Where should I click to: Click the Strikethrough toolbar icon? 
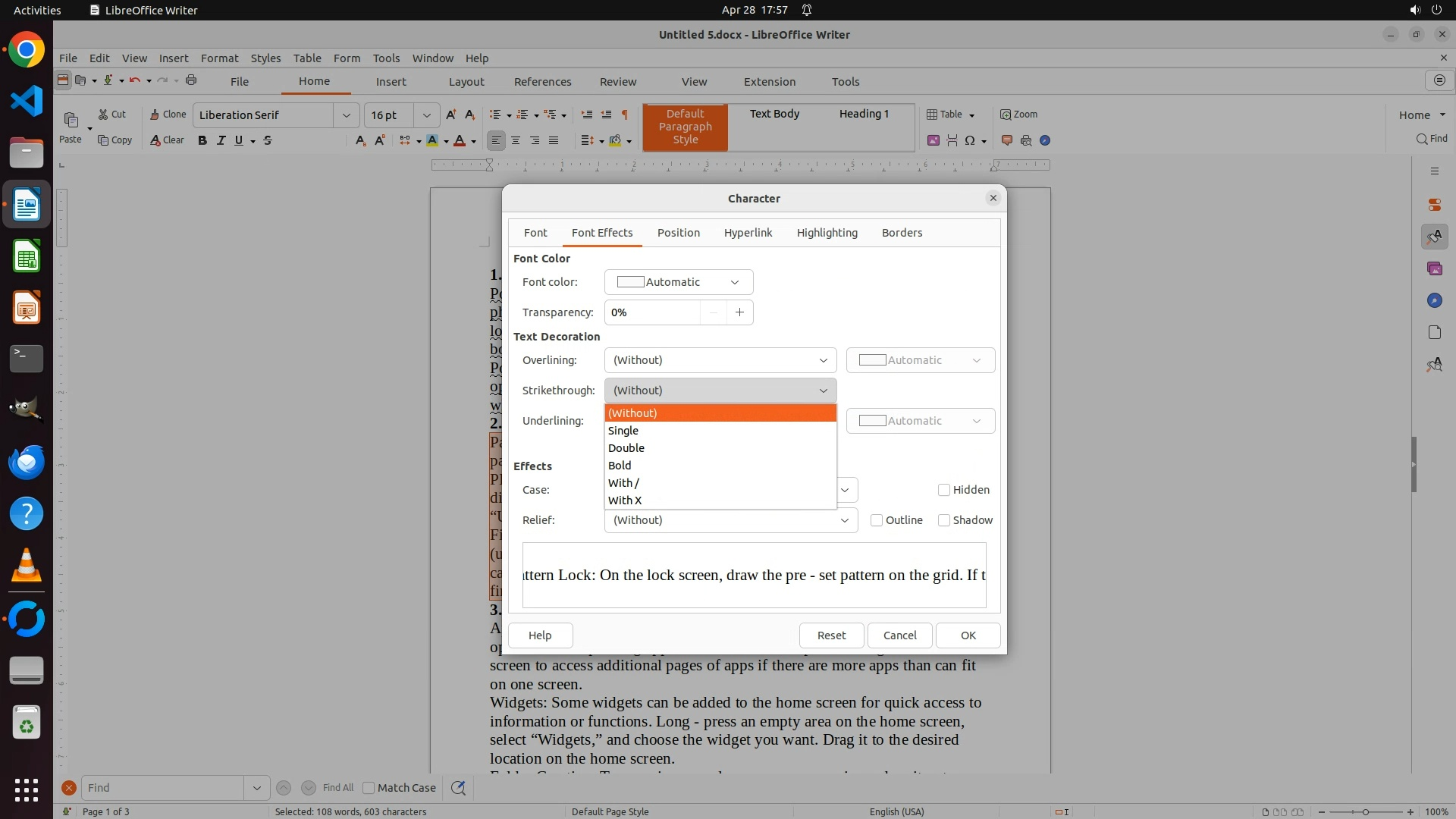coord(268,140)
